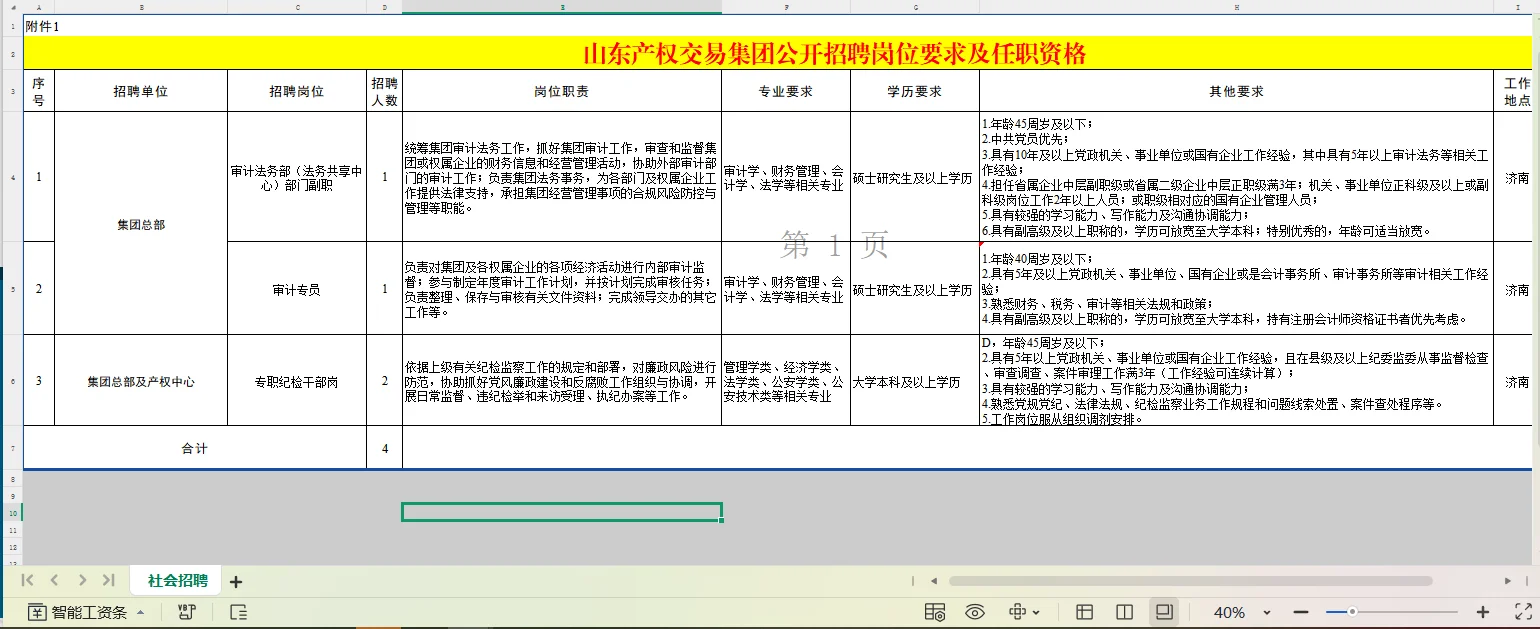The height and width of the screenshot is (629, 1540).
Task: Click the 岗位职责 header cell
Action: (x=562, y=91)
